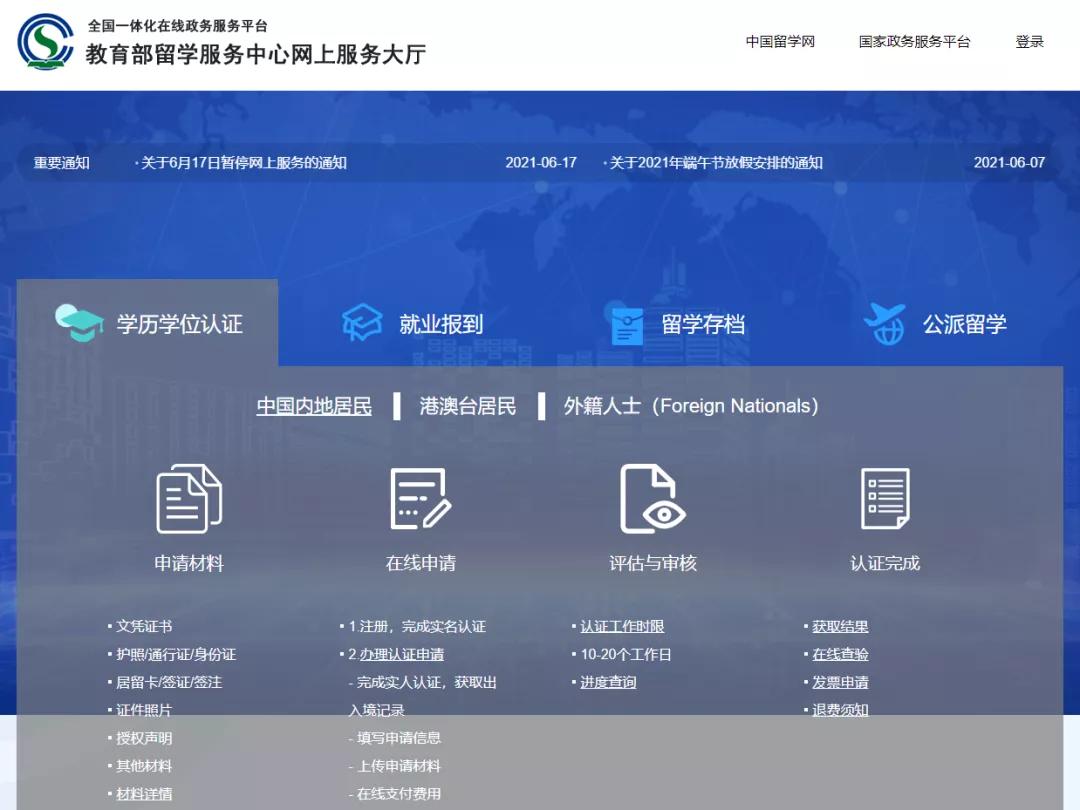1080x810 pixels.
Task: Open the 在线查询 link
Action: (843, 654)
